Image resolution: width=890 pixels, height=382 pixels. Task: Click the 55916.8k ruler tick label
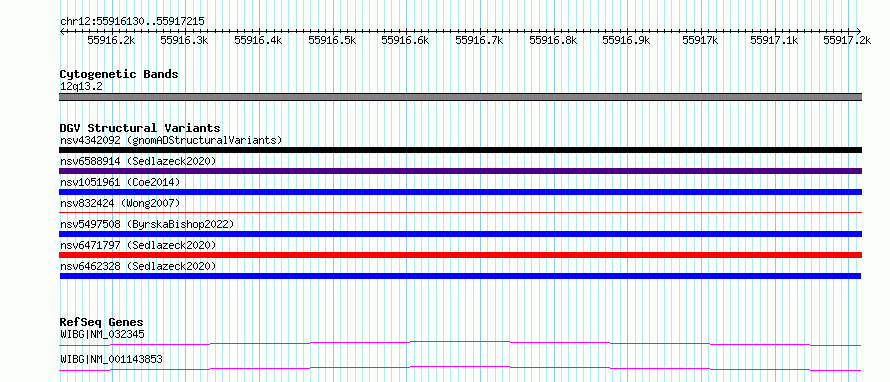553,40
